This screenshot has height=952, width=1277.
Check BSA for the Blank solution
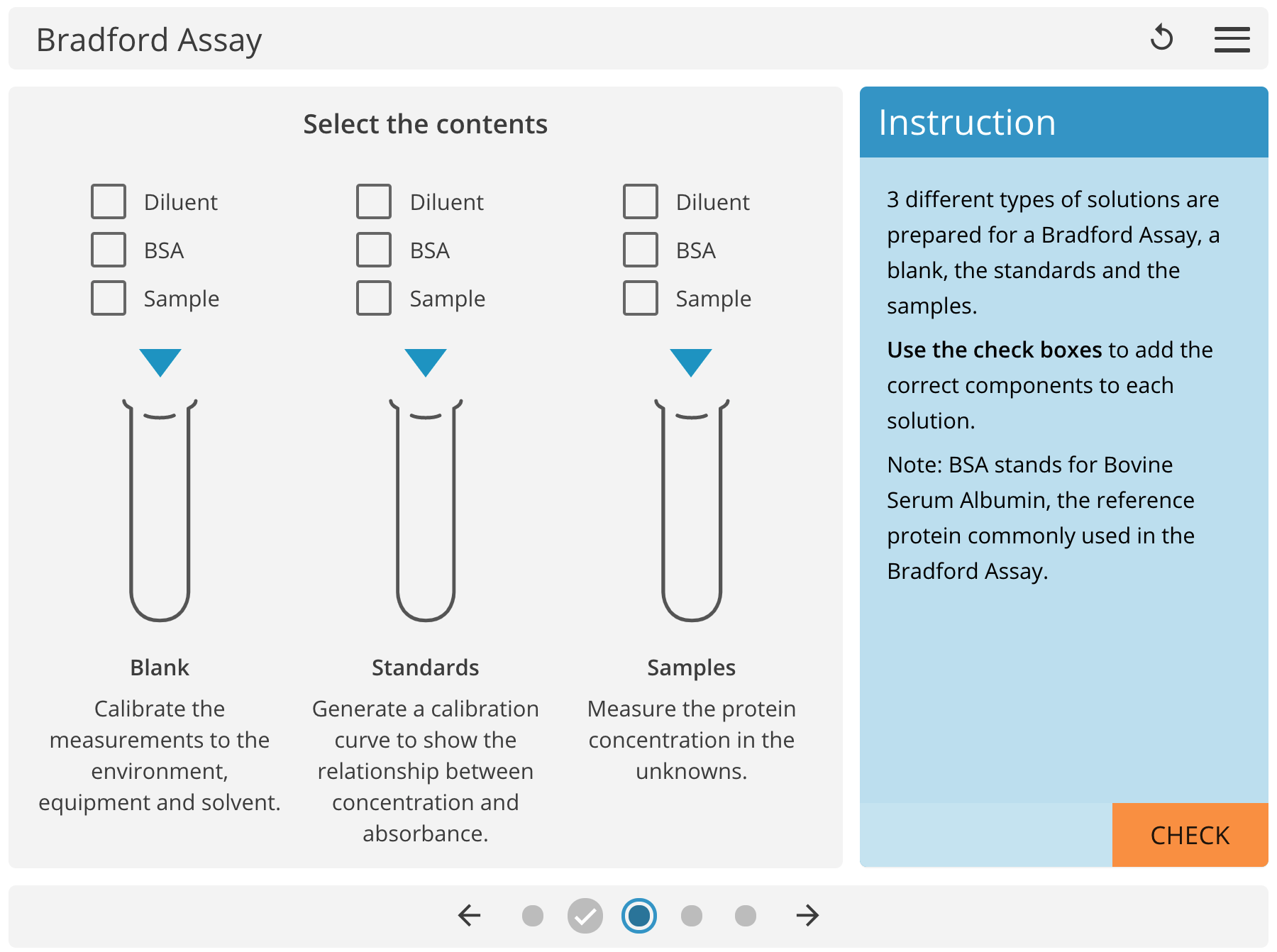pos(108,249)
